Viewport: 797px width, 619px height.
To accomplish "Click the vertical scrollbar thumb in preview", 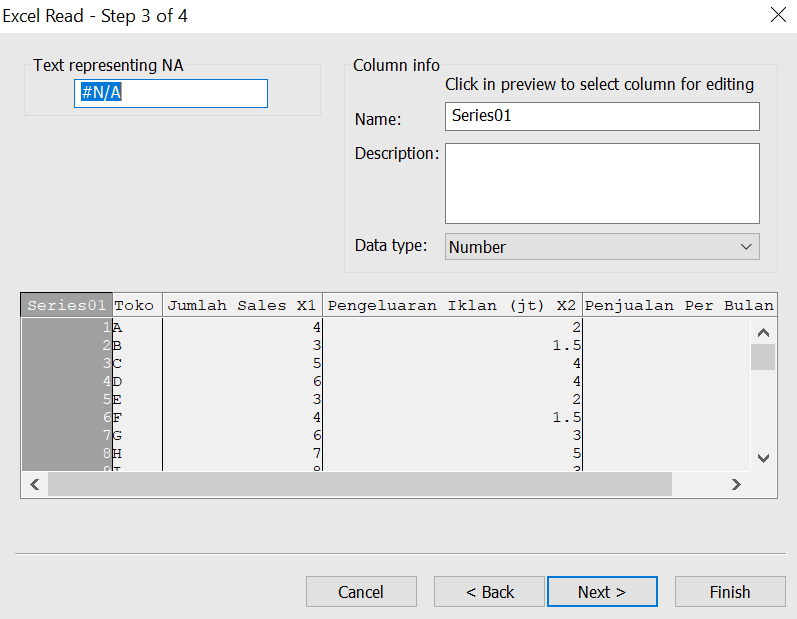I will coord(763,357).
